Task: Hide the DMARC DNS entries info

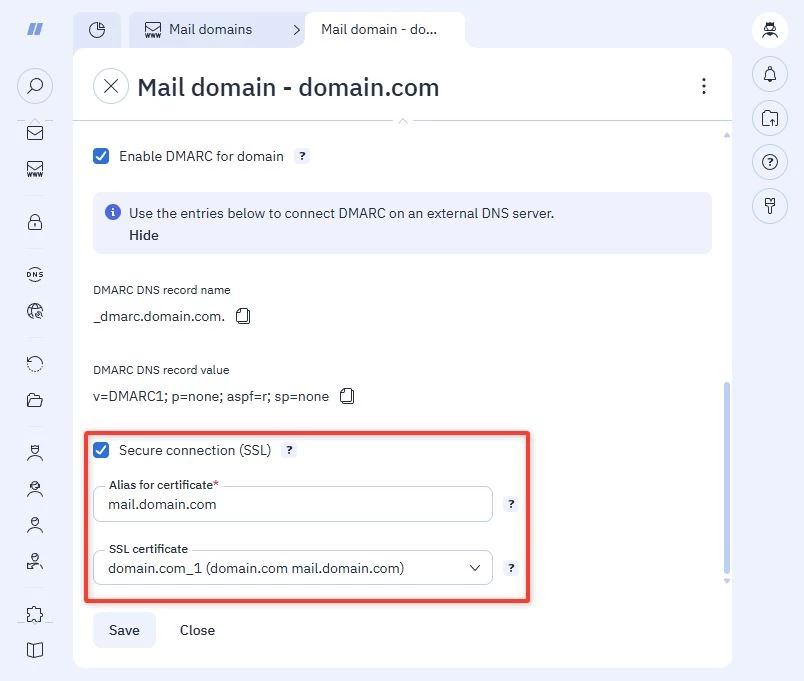Action: (144, 235)
